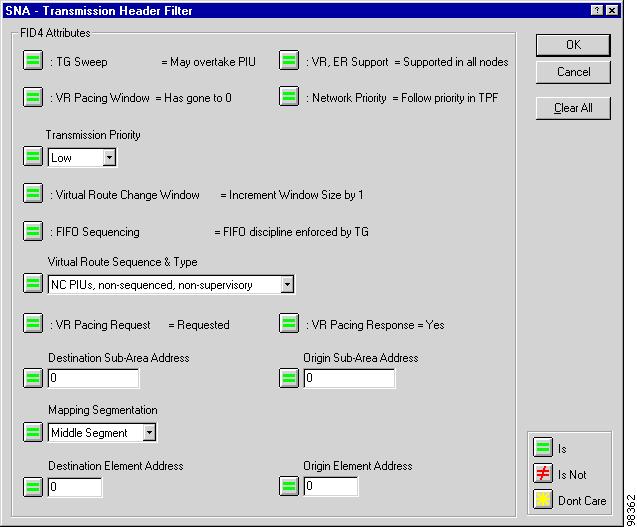Click the green 'Is' legend icon
The width and height of the screenshot is (637, 527).
543,447
